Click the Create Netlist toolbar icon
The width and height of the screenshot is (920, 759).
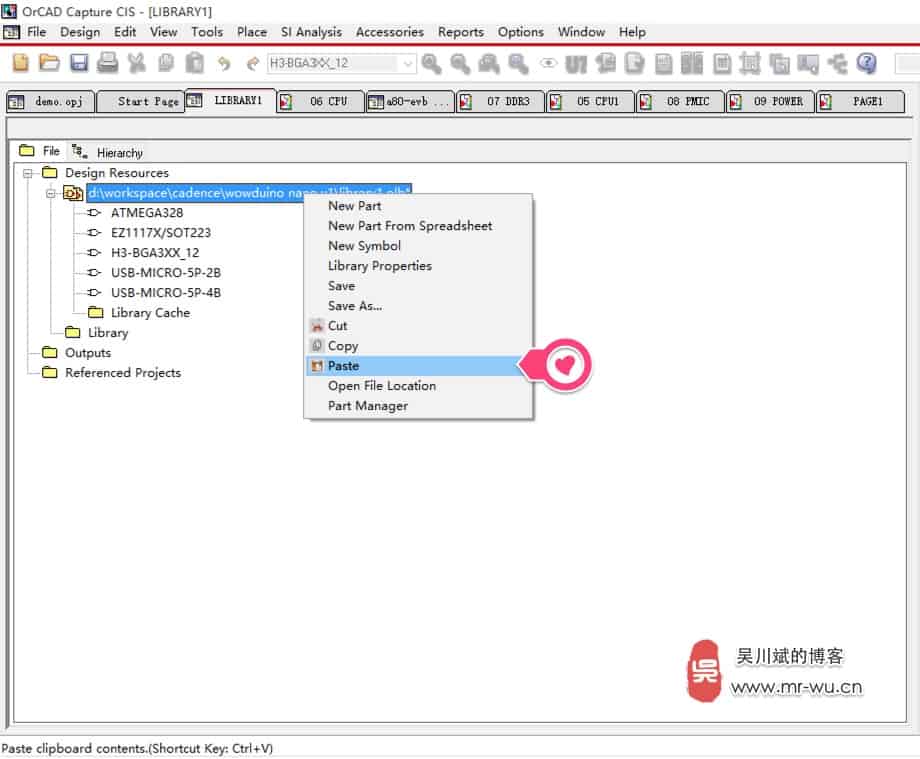[663, 63]
